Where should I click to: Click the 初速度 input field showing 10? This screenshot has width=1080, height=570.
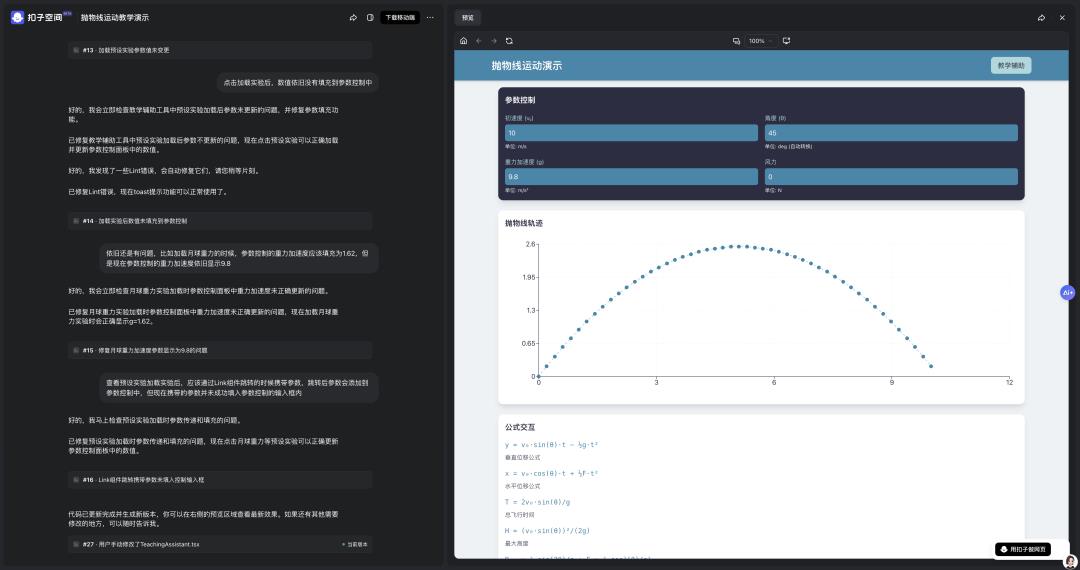(631, 133)
